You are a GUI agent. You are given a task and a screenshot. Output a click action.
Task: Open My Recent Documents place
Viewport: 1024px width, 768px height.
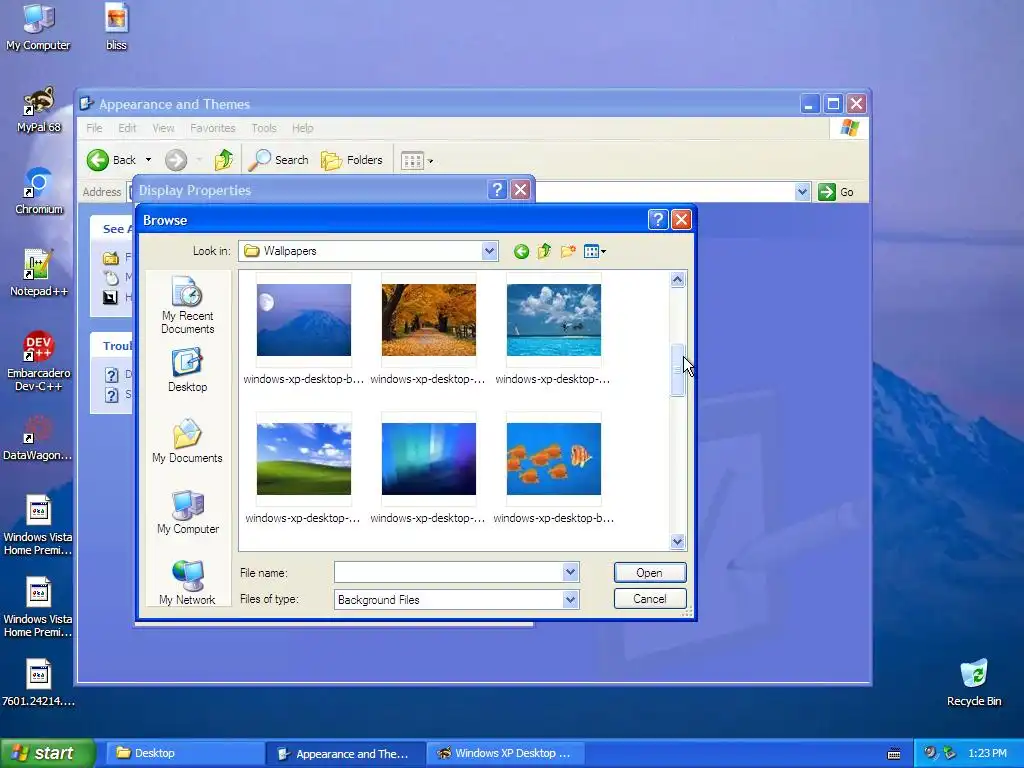click(x=187, y=305)
